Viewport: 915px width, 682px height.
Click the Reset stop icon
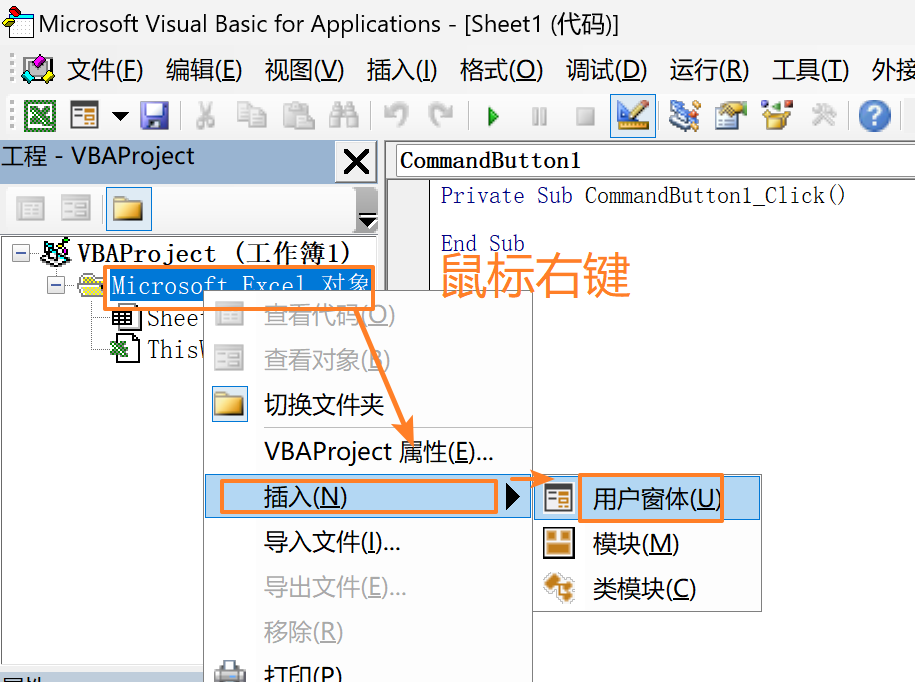pyautogui.click(x=585, y=117)
